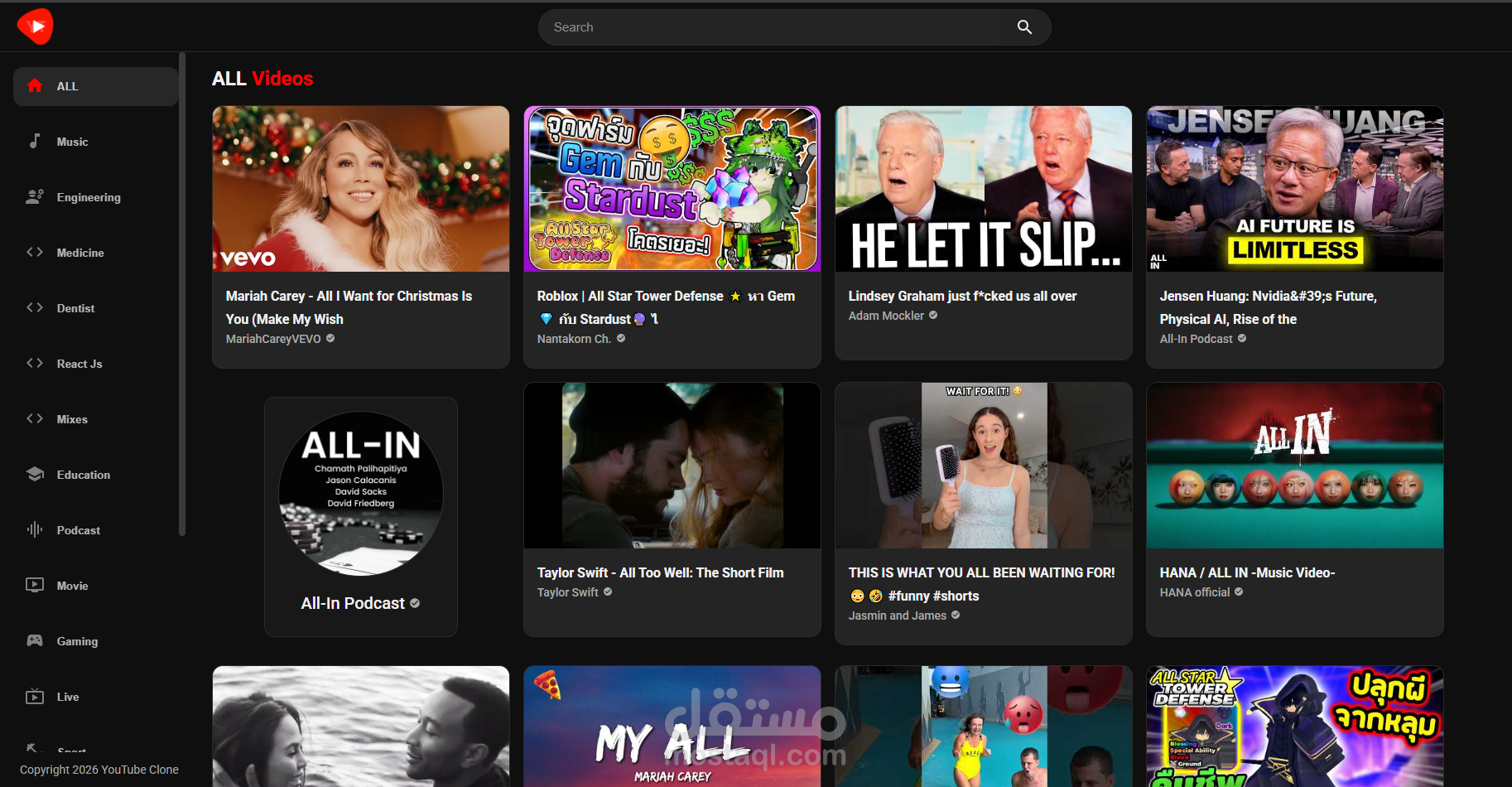
Task: Open the Podcast category
Action: point(96,530)
